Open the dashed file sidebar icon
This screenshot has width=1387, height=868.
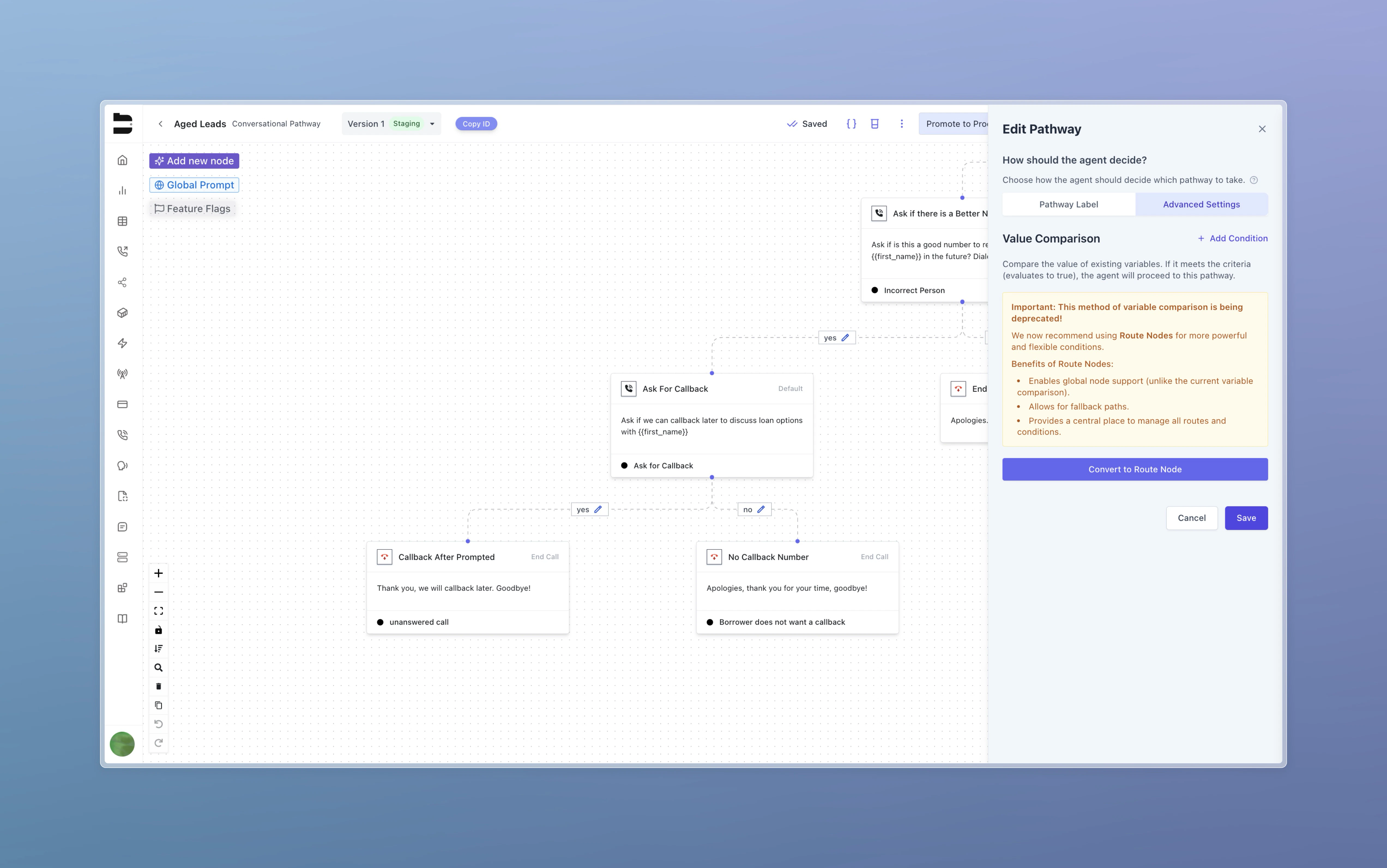click(x=122, y=496)
